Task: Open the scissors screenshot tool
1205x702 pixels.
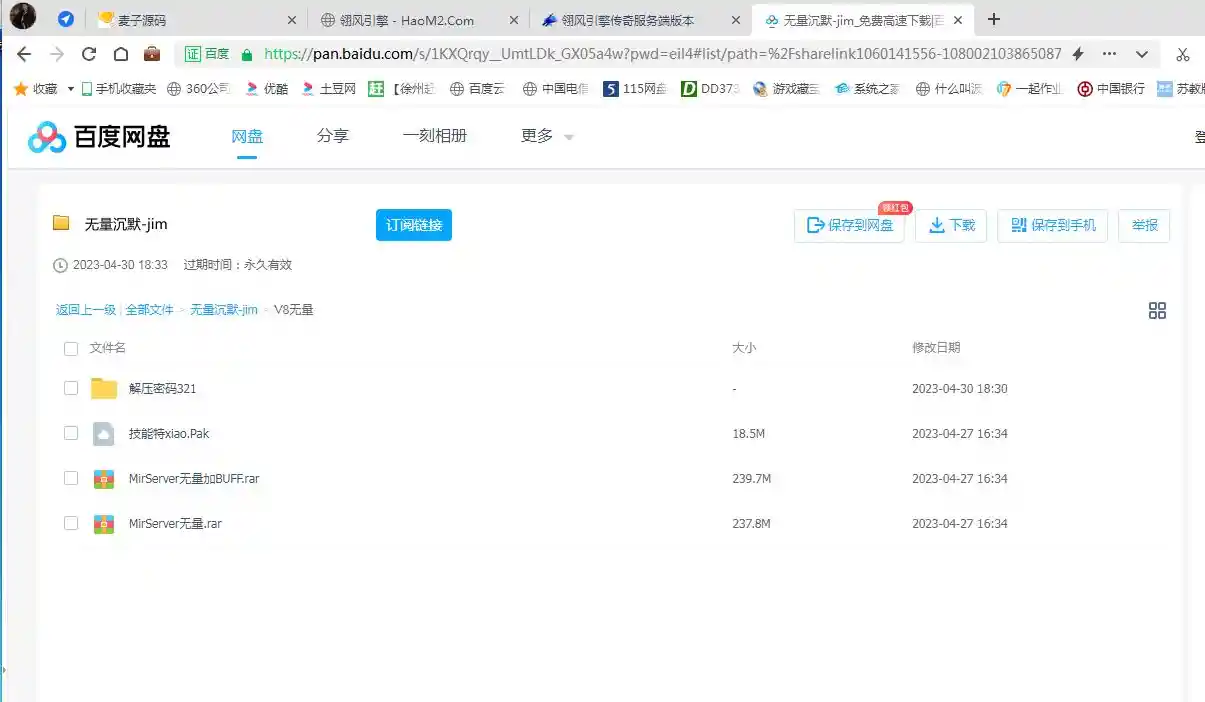Action: point(1183,55)
